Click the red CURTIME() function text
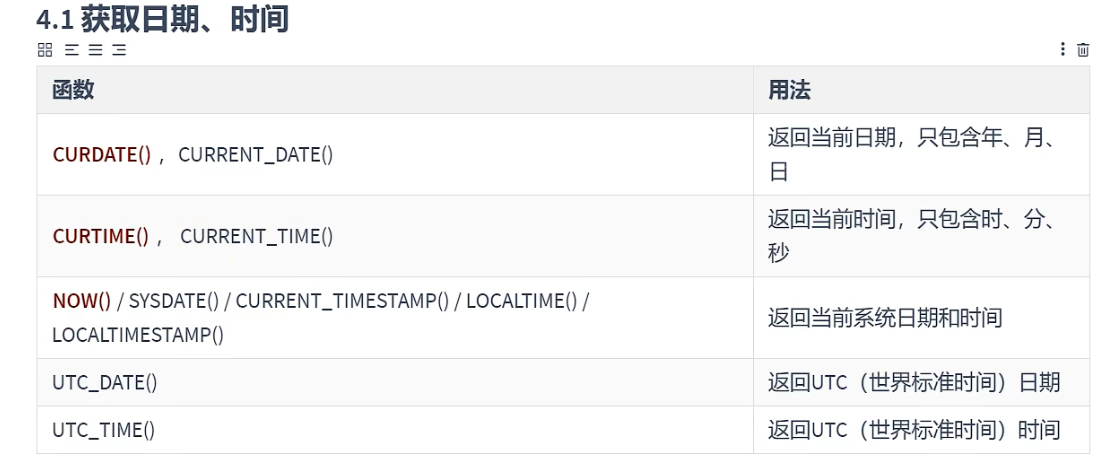The height and width of the screenshot is (457, 1098). [x=100, y=237]
